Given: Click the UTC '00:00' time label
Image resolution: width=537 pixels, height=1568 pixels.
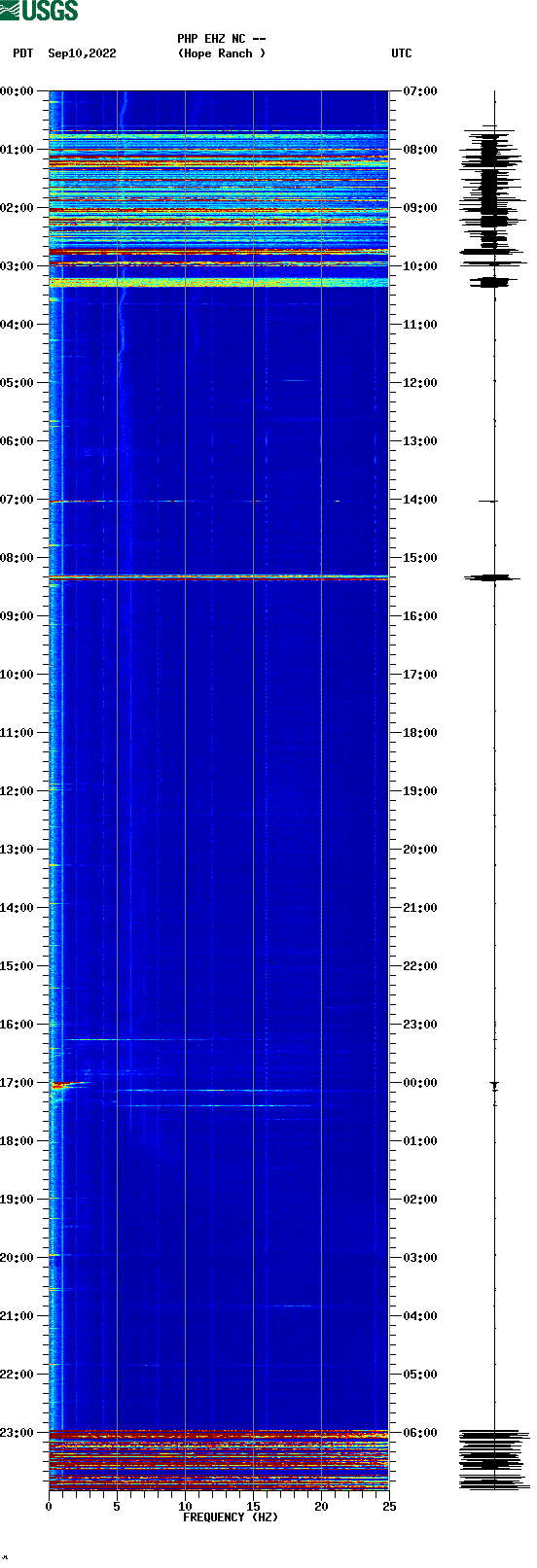Looking at the screenshot, I should [x=420, y=1083].
